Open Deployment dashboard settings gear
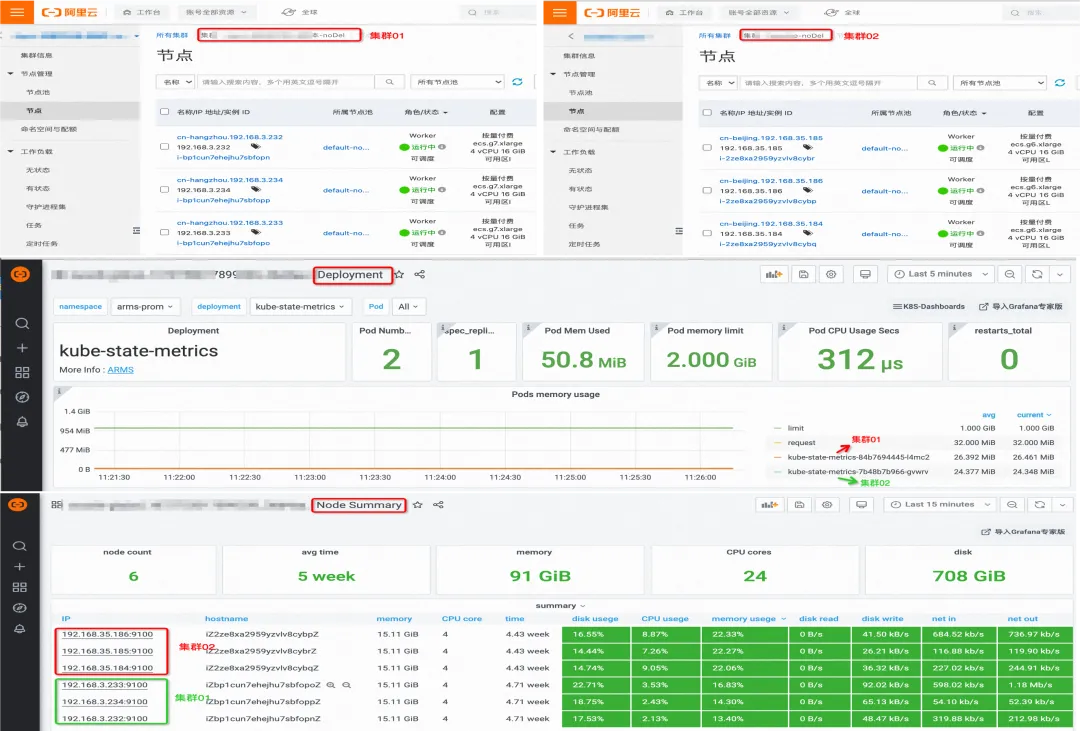This screenshot has height=731, width=1080. click(831, 274)
